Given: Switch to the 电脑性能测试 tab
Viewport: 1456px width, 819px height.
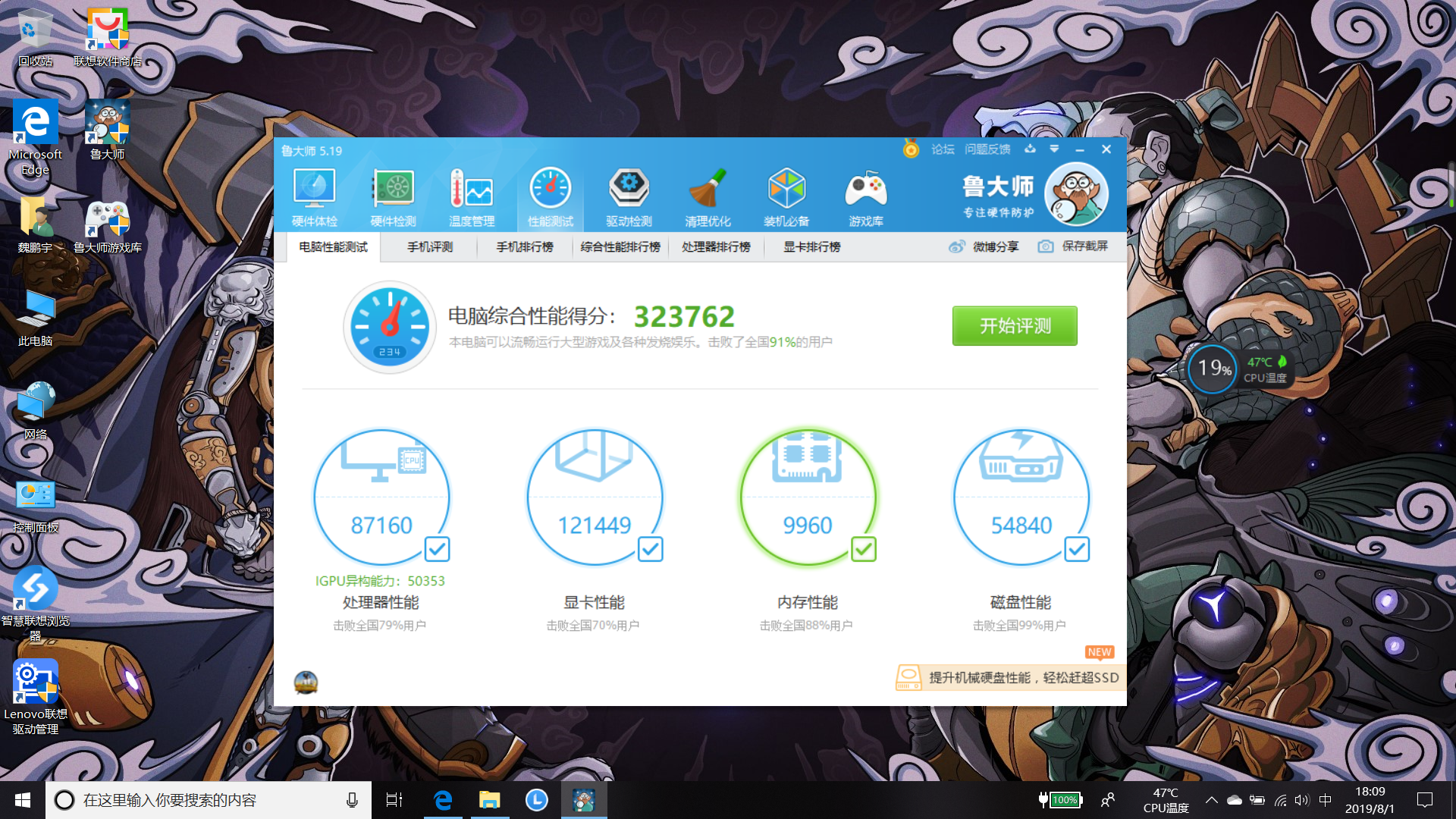Looking at the screenshot, I should click(333, 247).
